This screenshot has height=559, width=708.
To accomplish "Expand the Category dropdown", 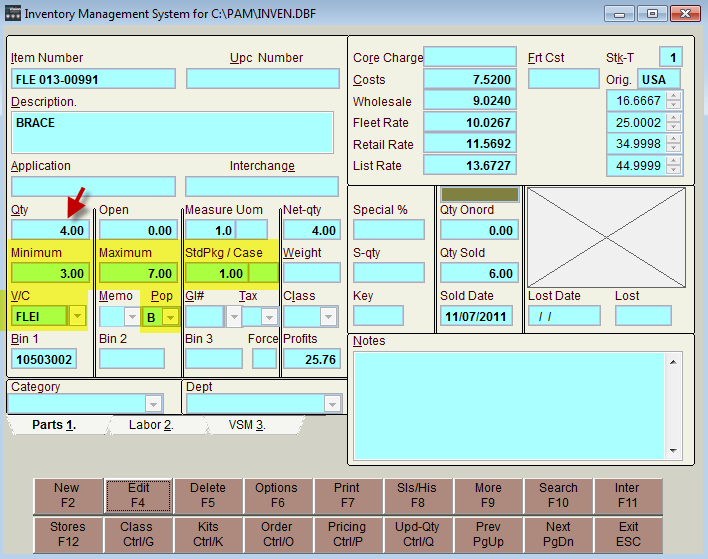I will [153, 404].
